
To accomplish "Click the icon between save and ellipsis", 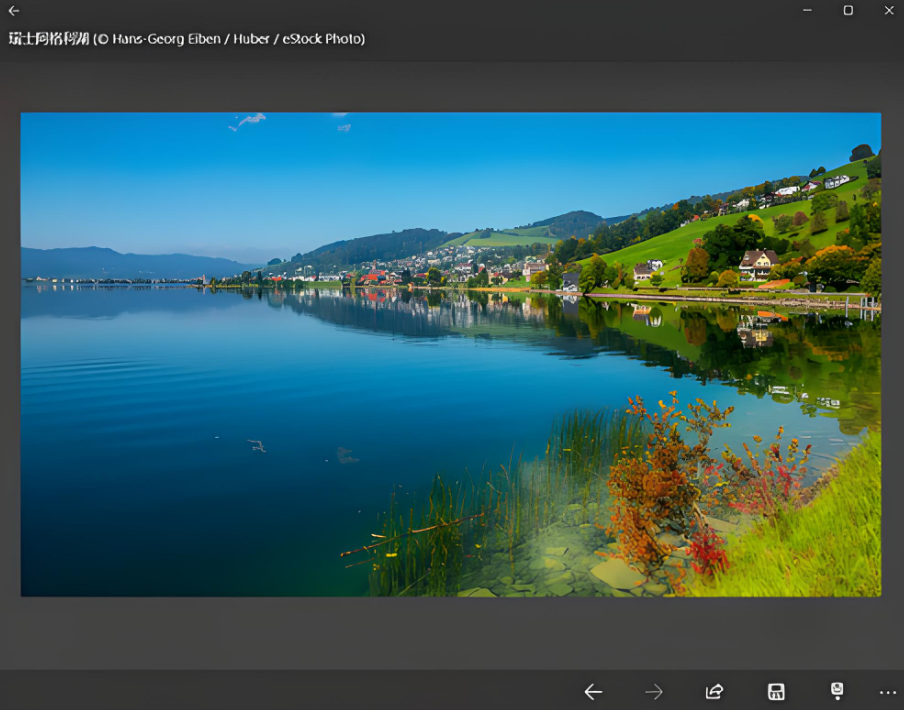I will tap(837, 691).
